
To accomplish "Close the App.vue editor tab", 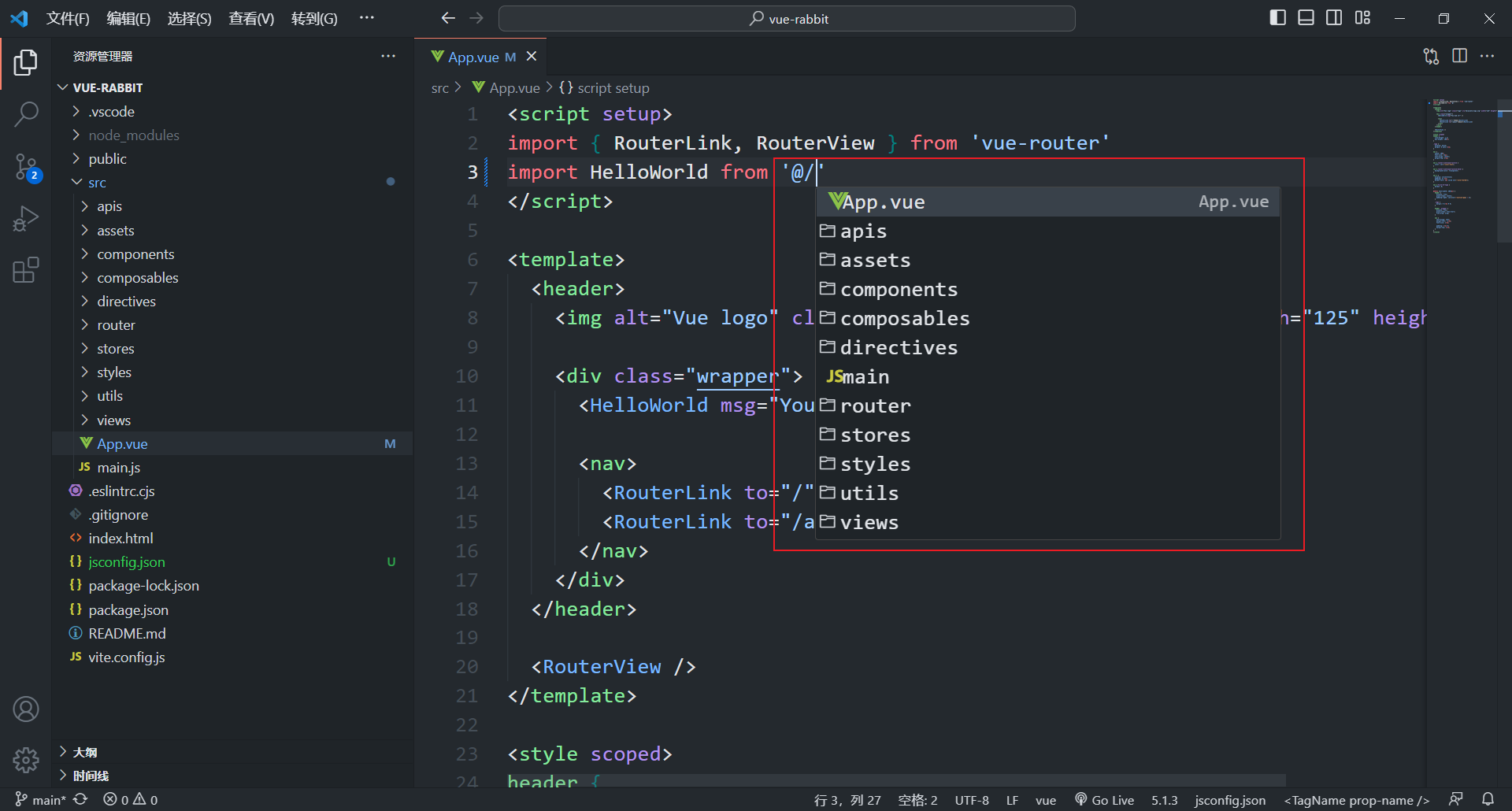I will [x=532, y=57].
